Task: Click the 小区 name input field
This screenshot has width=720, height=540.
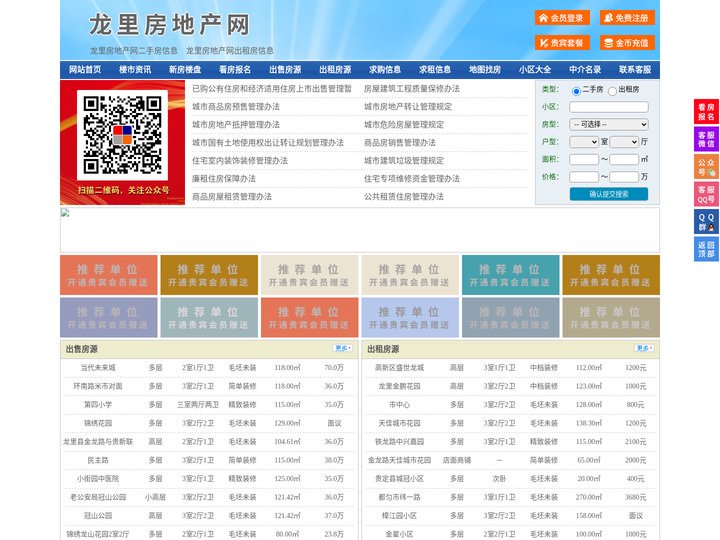Action: pyautogui.click(x=609, y=107)
